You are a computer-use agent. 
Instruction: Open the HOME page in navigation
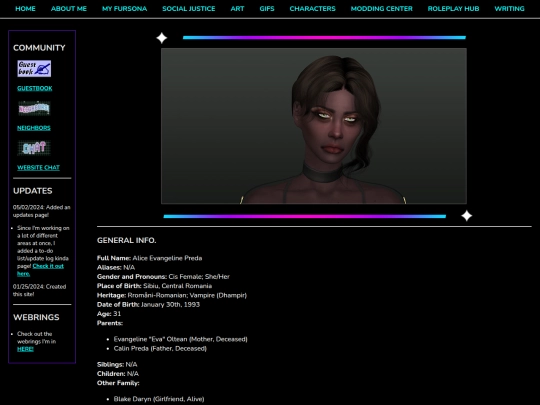[x=25, y=9]
